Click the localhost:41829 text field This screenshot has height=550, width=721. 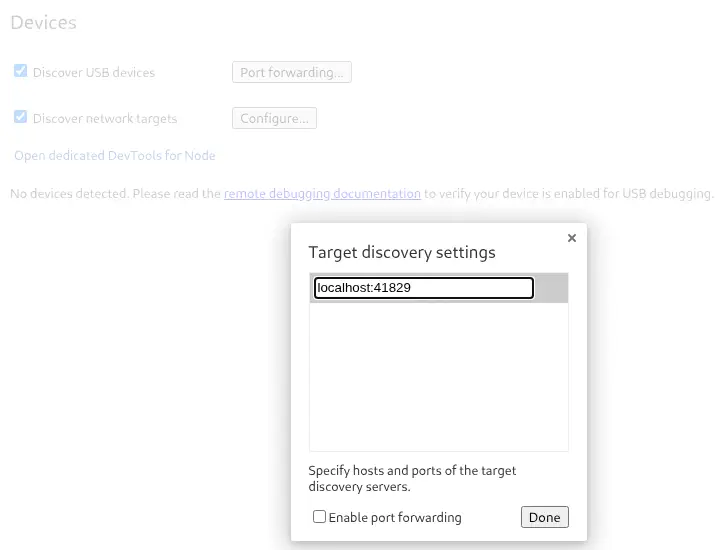[423, 288]
